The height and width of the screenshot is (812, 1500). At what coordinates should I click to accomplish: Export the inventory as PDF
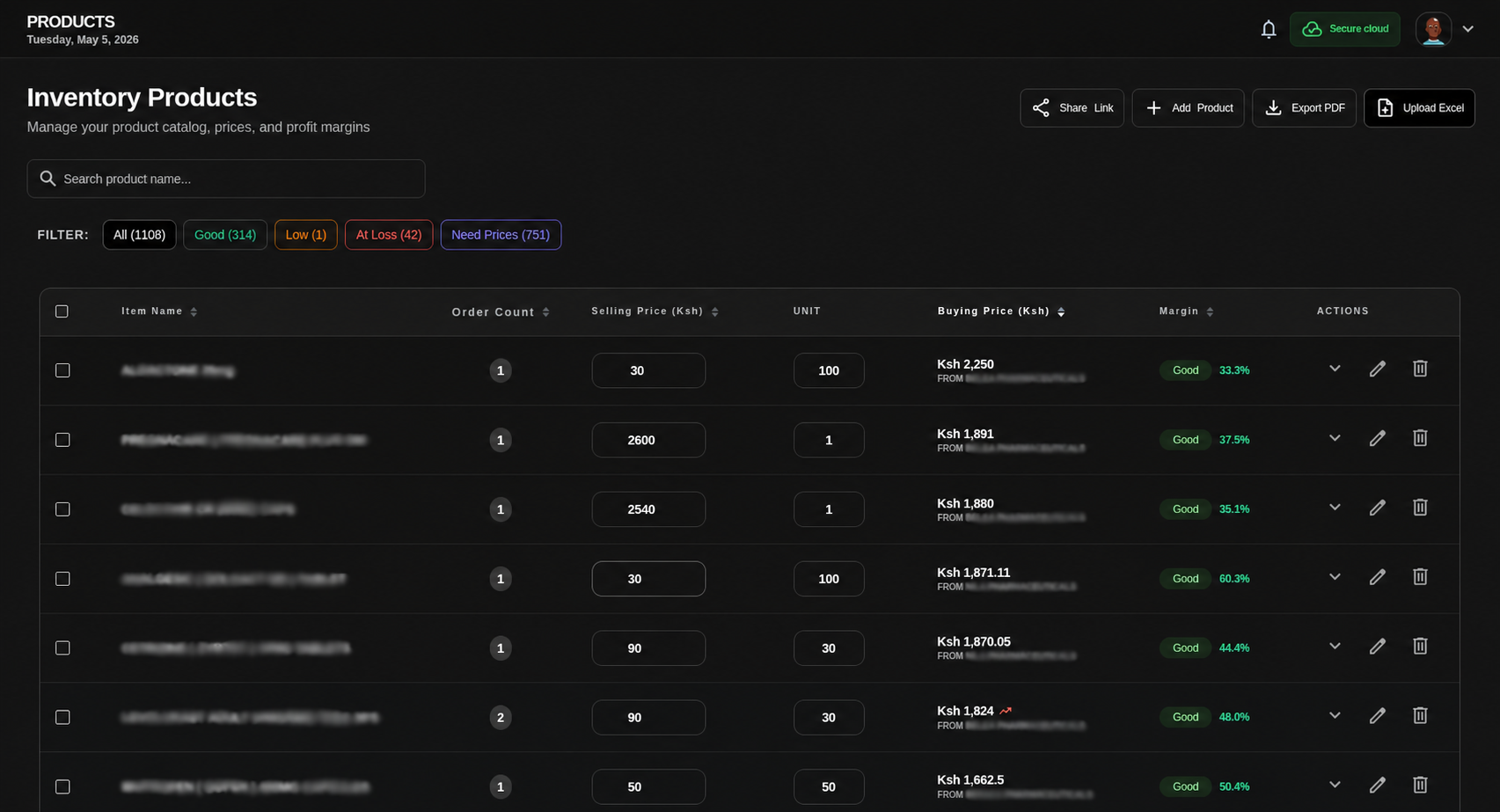pyautogui.click(x=1304, y=108)
